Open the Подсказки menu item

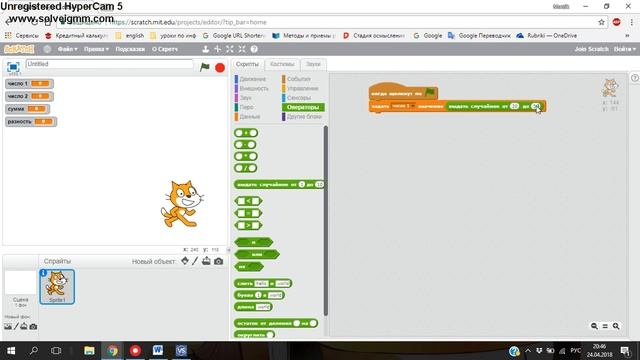[130, 49]
